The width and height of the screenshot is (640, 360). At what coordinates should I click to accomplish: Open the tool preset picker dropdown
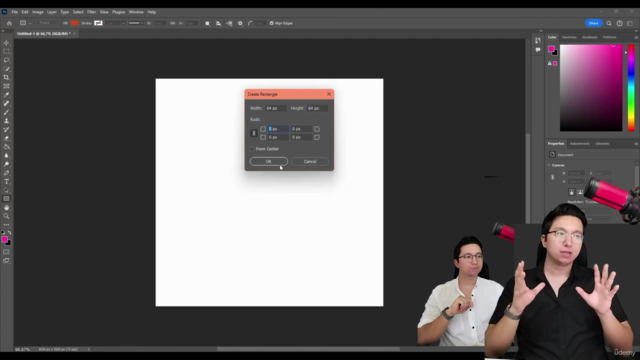[25, 23]
